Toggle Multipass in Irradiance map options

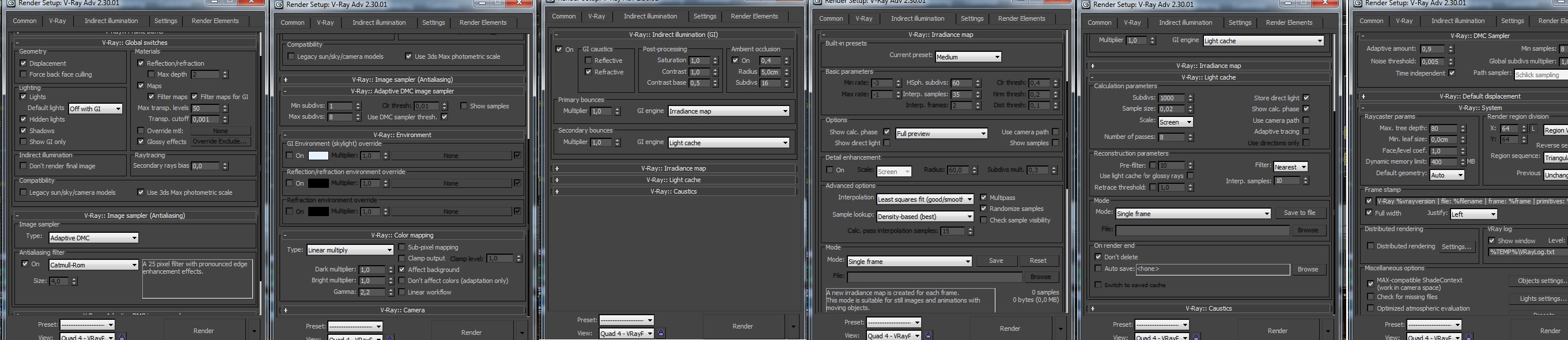click(x=984, y=198)
